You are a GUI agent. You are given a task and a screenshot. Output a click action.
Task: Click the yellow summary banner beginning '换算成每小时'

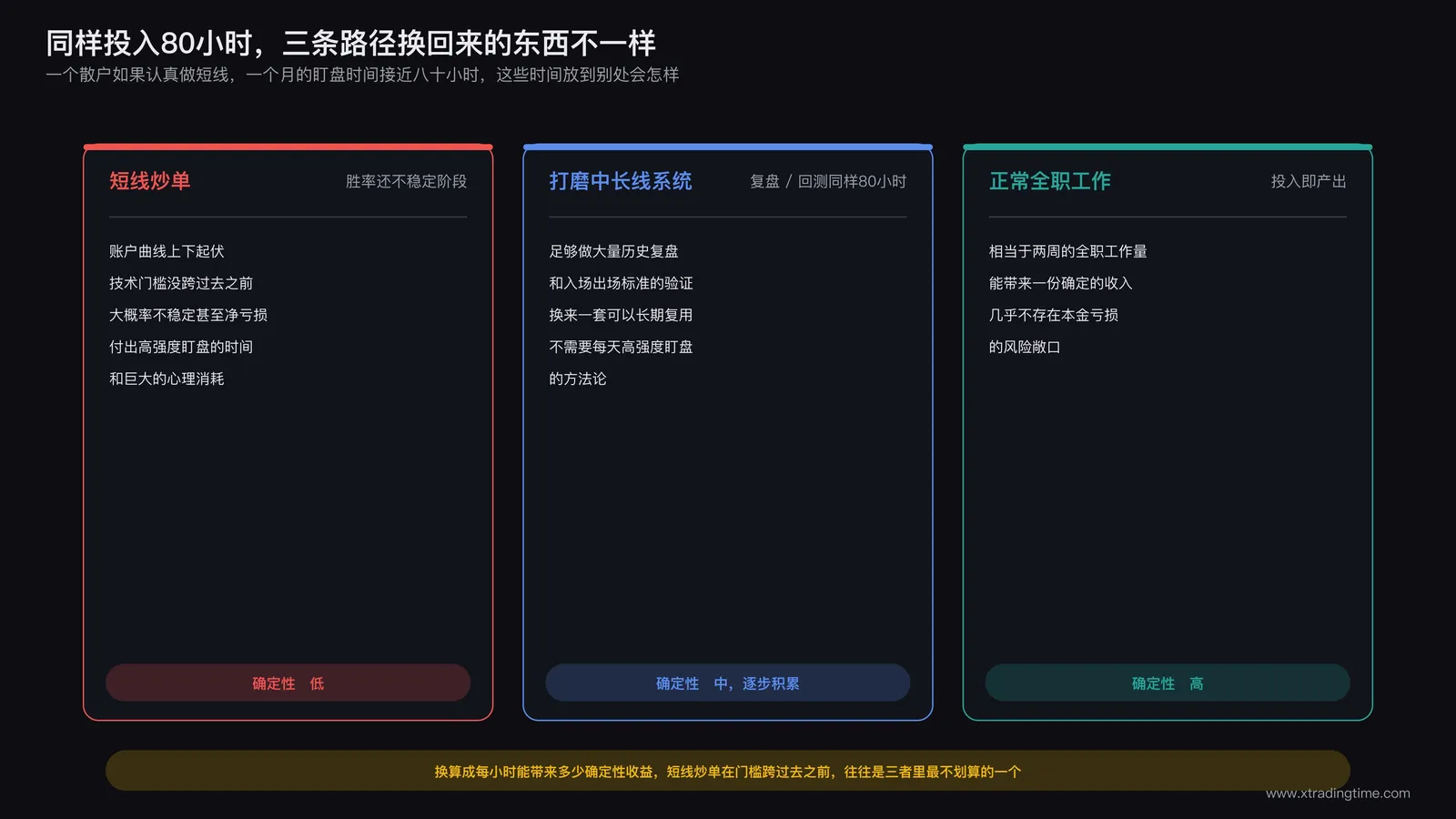[728, 771]
